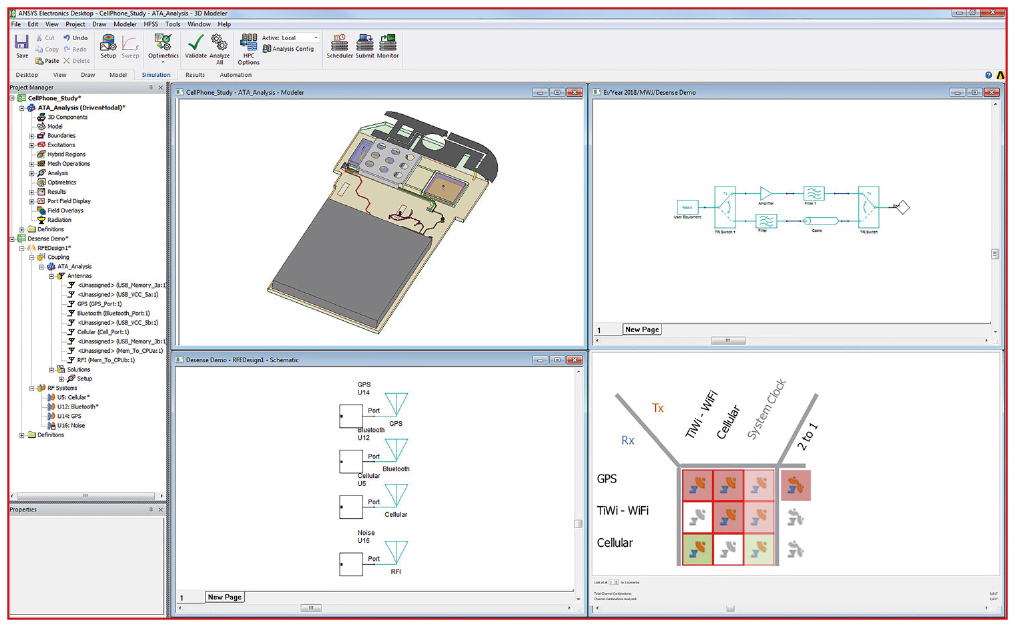The height and width of the screenshot is (627, 1015).
Task: Select U12: Bluetooth RF system
Action: 78,407
